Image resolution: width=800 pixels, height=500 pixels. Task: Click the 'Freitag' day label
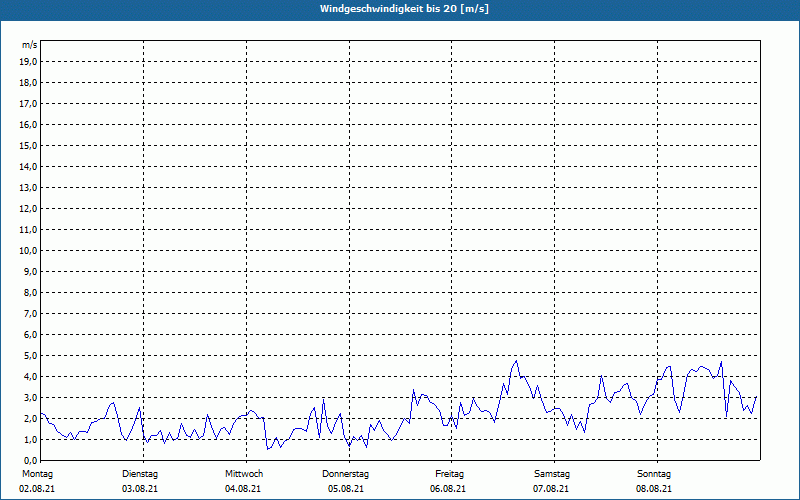click(x=449, y=474)
